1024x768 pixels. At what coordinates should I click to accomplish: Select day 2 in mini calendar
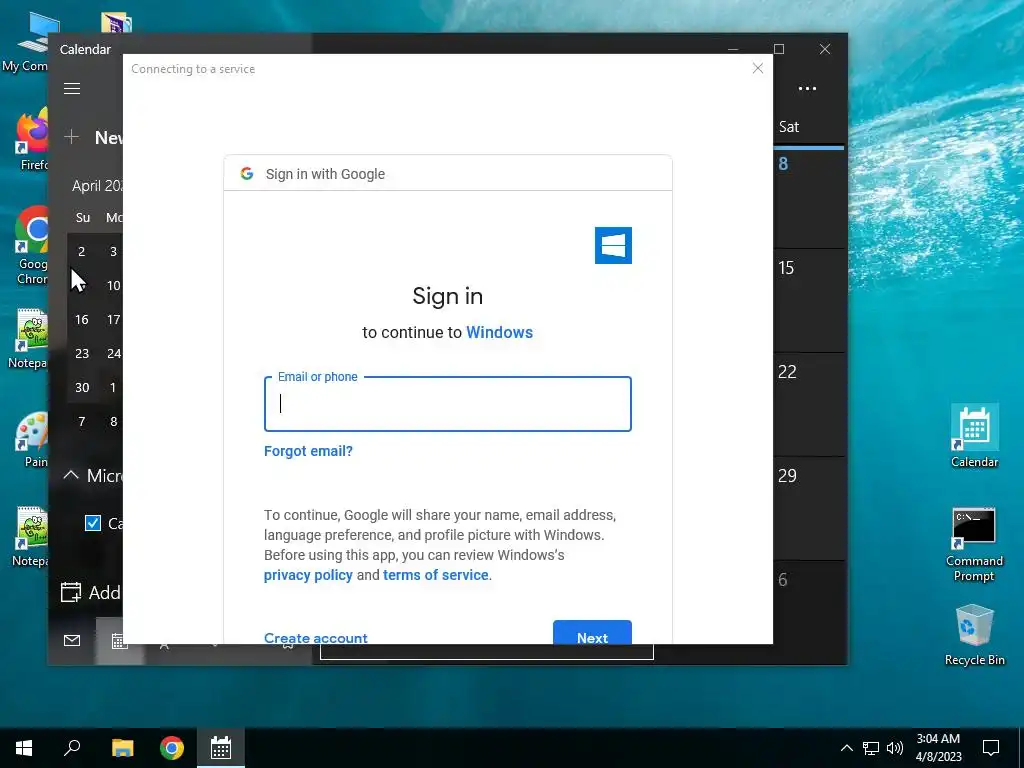pyautogui.click(x=82, y=251)
